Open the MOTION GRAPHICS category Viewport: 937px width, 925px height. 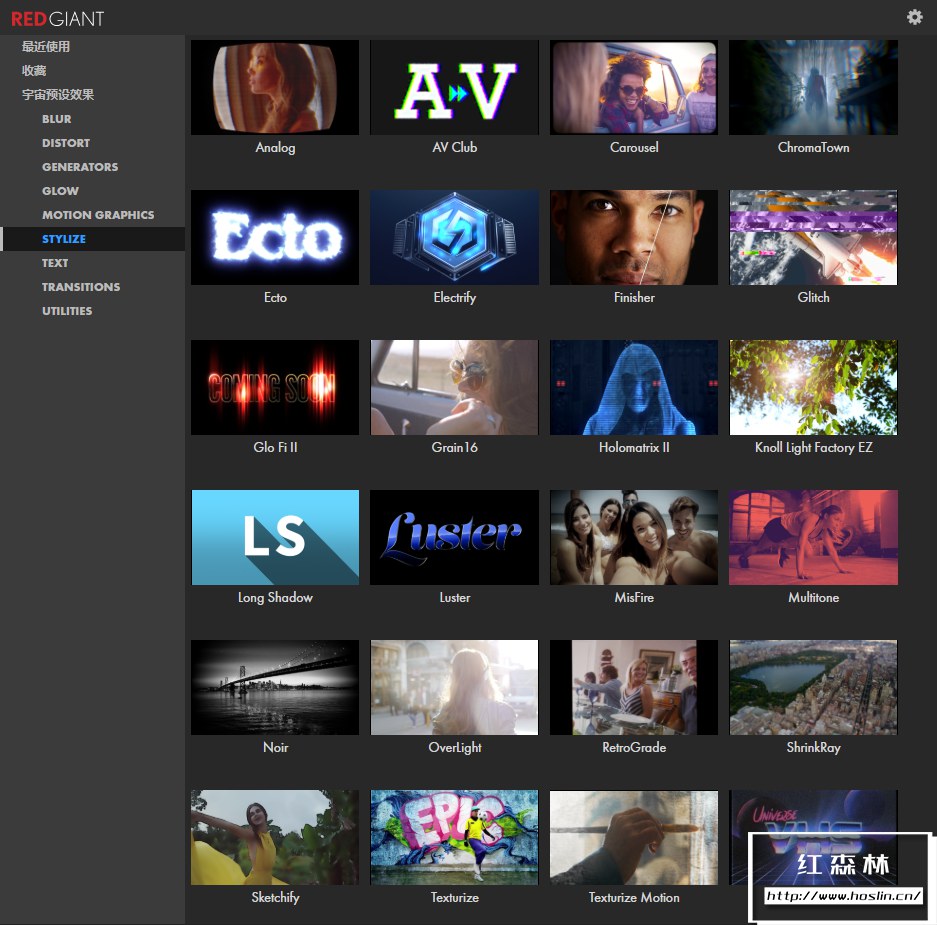[x=98, y=215]
